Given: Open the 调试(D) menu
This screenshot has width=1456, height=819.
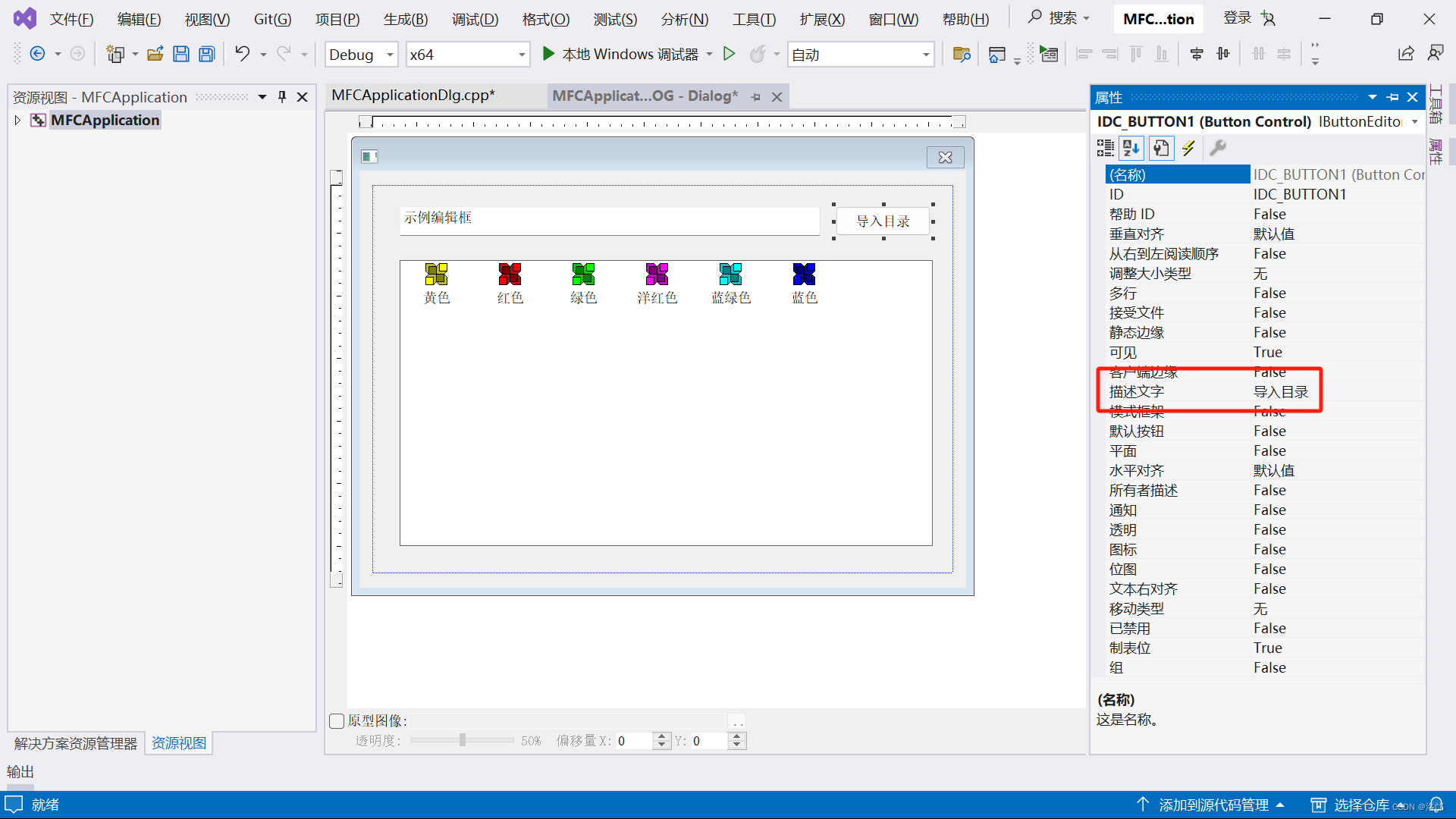Looking at the screenshot, I should click(475, 19).
